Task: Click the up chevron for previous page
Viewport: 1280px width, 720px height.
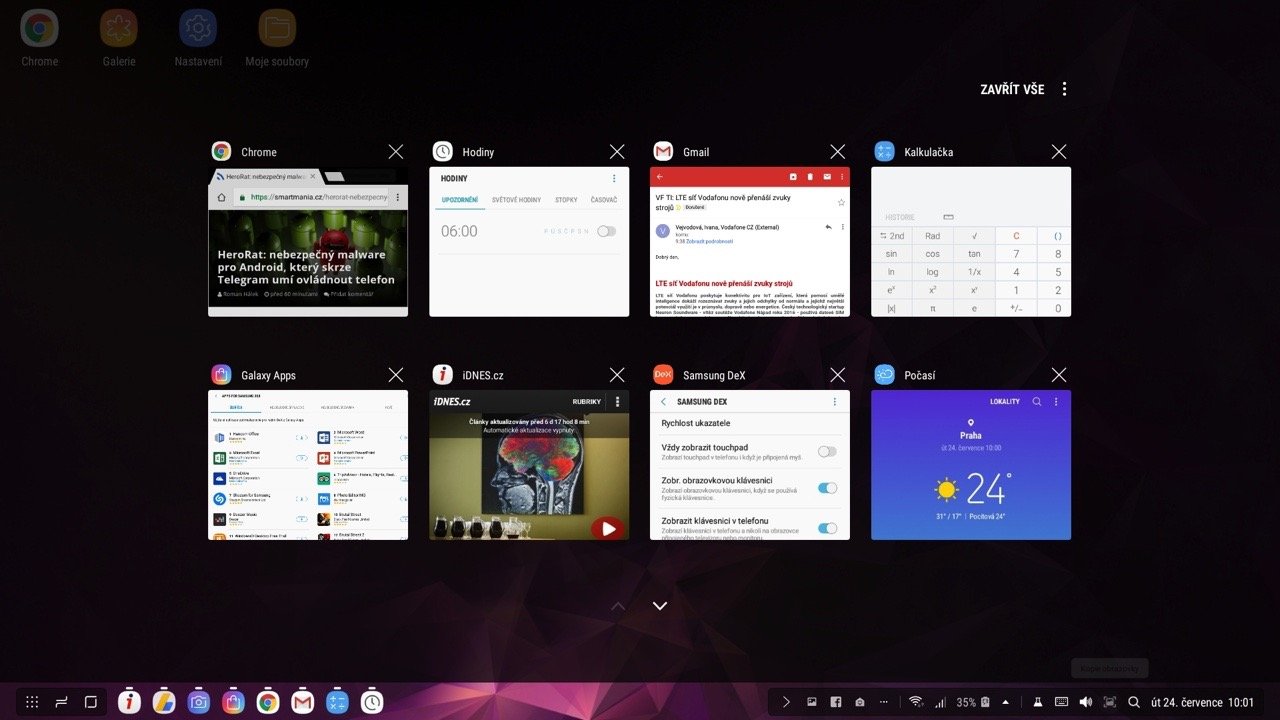Action: pos(618,605)
